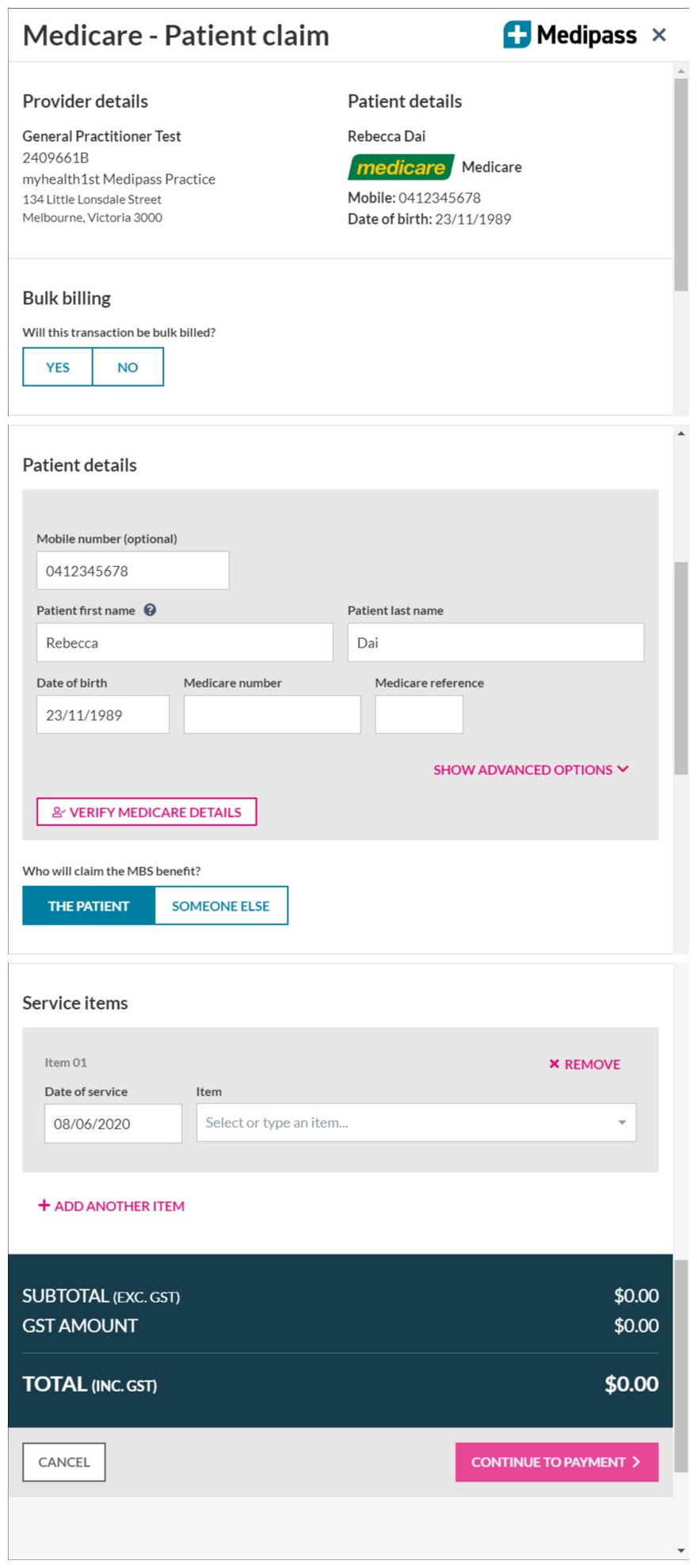
Task: Choose The Patient as MBS benefit claimant
Action: [x=89, y=906]
